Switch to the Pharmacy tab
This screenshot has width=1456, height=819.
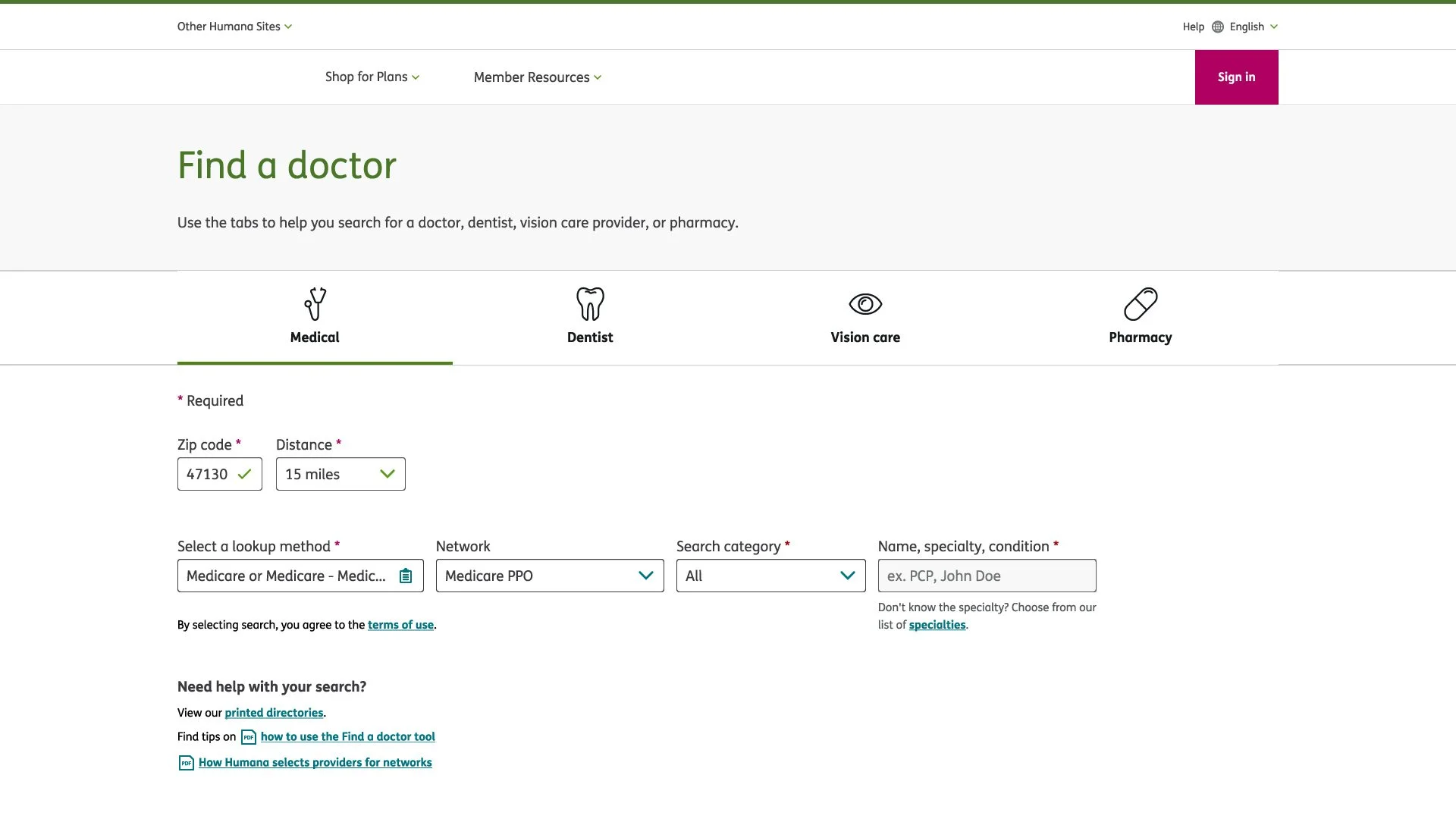(1141, 318)
